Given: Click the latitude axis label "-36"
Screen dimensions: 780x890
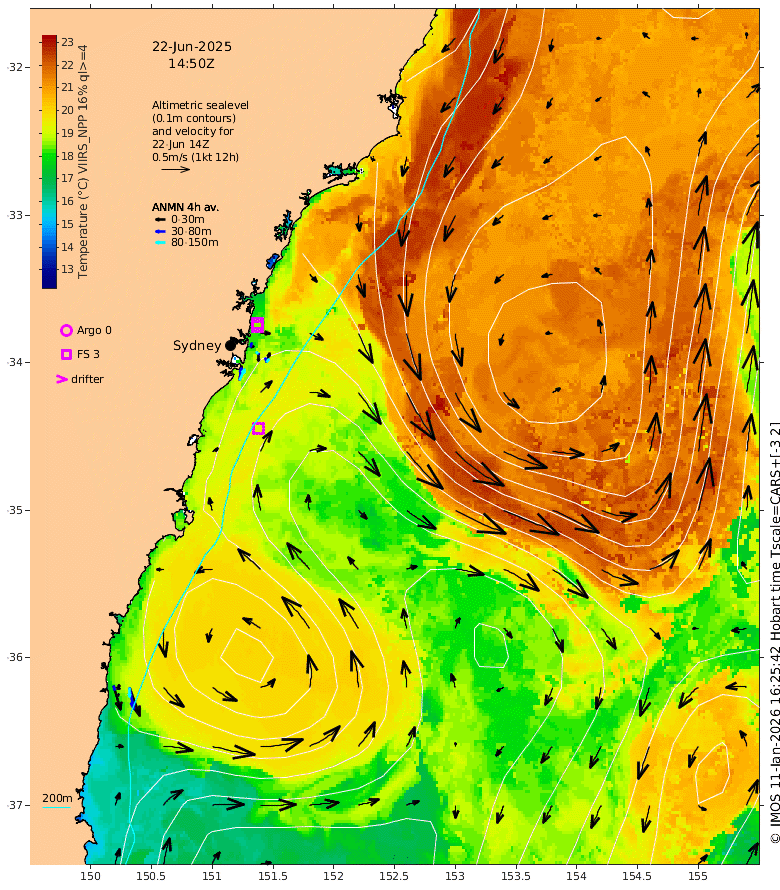Looking at the screenshot, I should tap(15, 657).
